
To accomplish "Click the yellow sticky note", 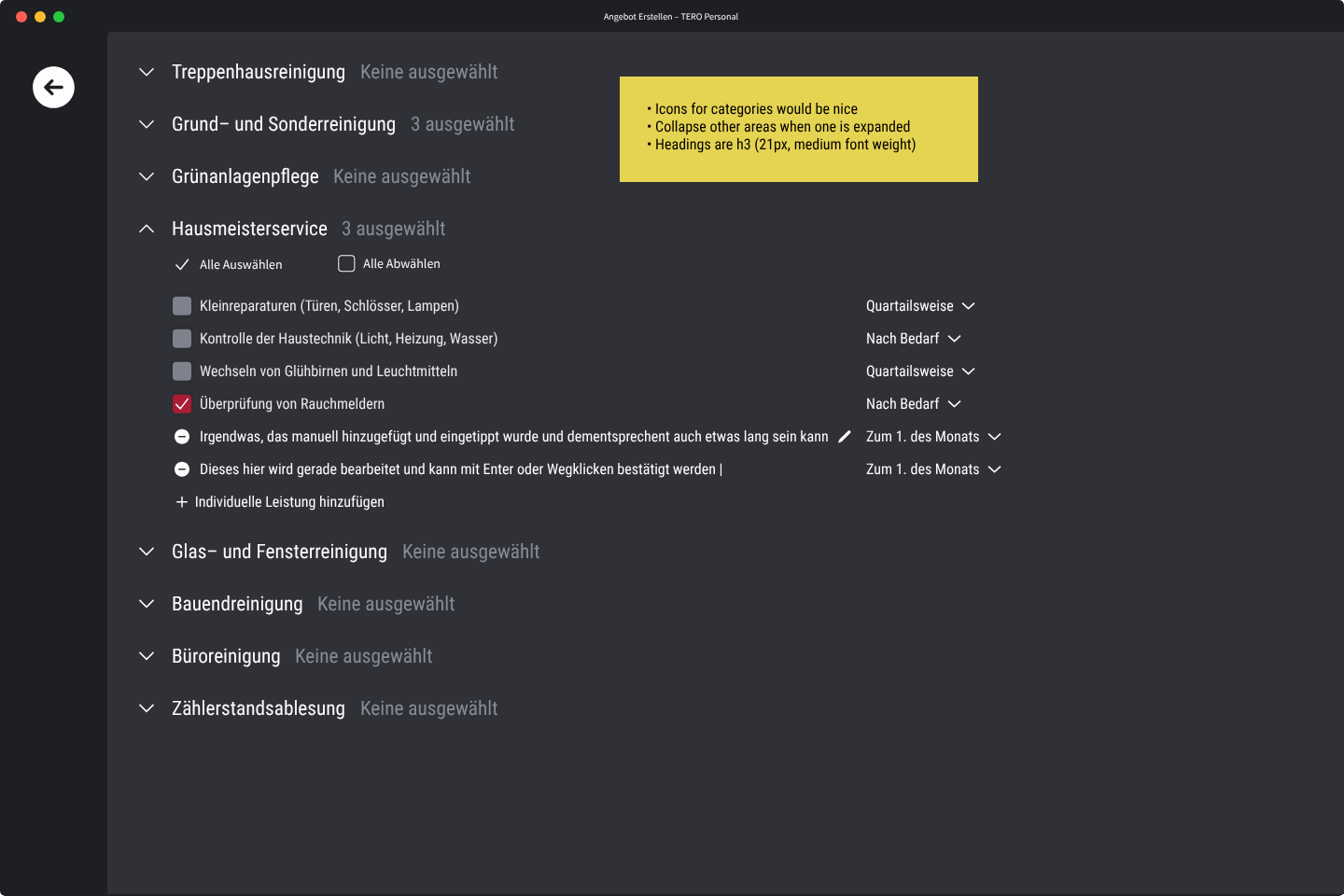I will point(799,129).
